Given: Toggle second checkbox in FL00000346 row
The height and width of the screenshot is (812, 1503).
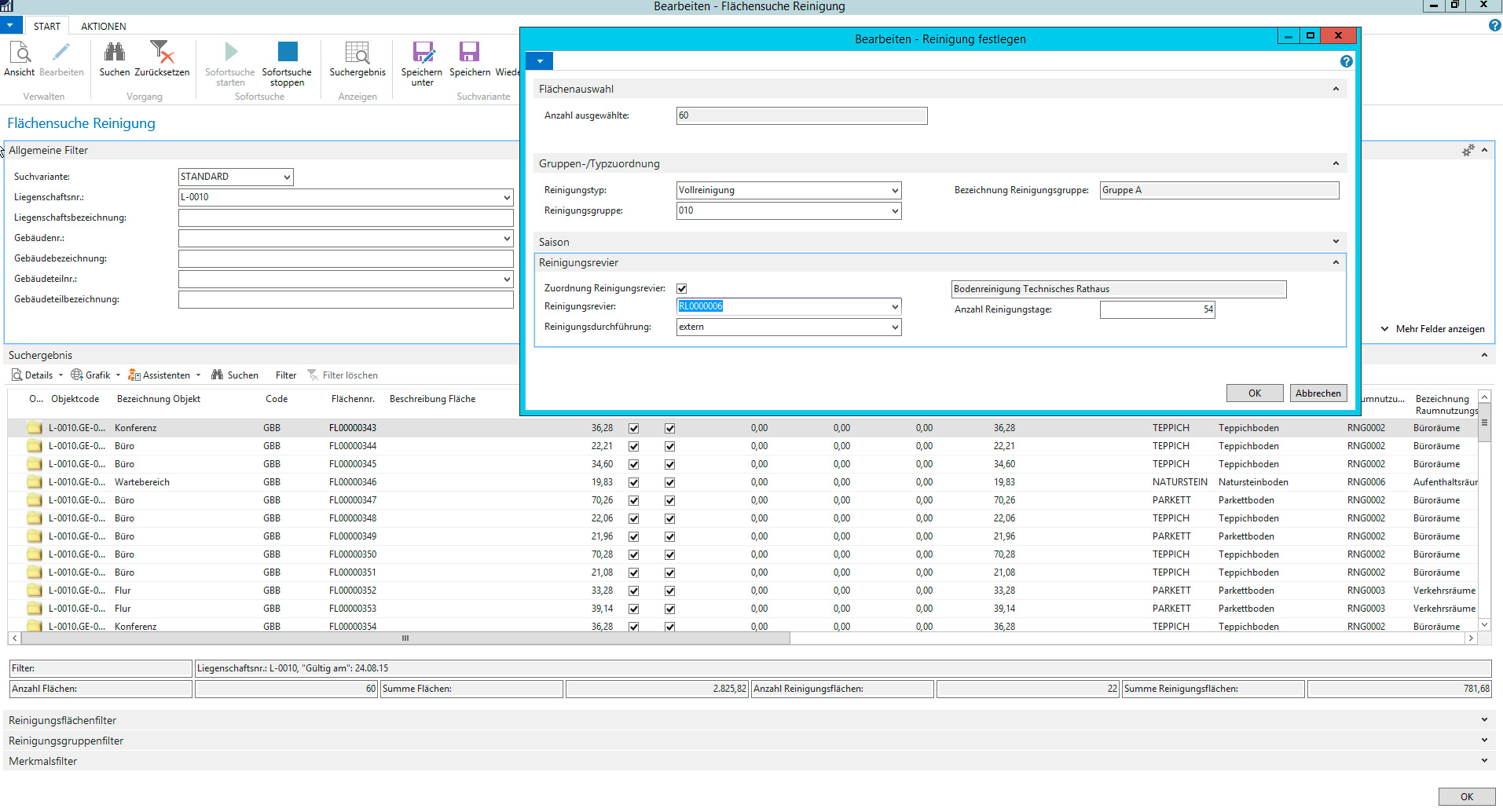Looking at the screenshot, I should coord(670,483).
